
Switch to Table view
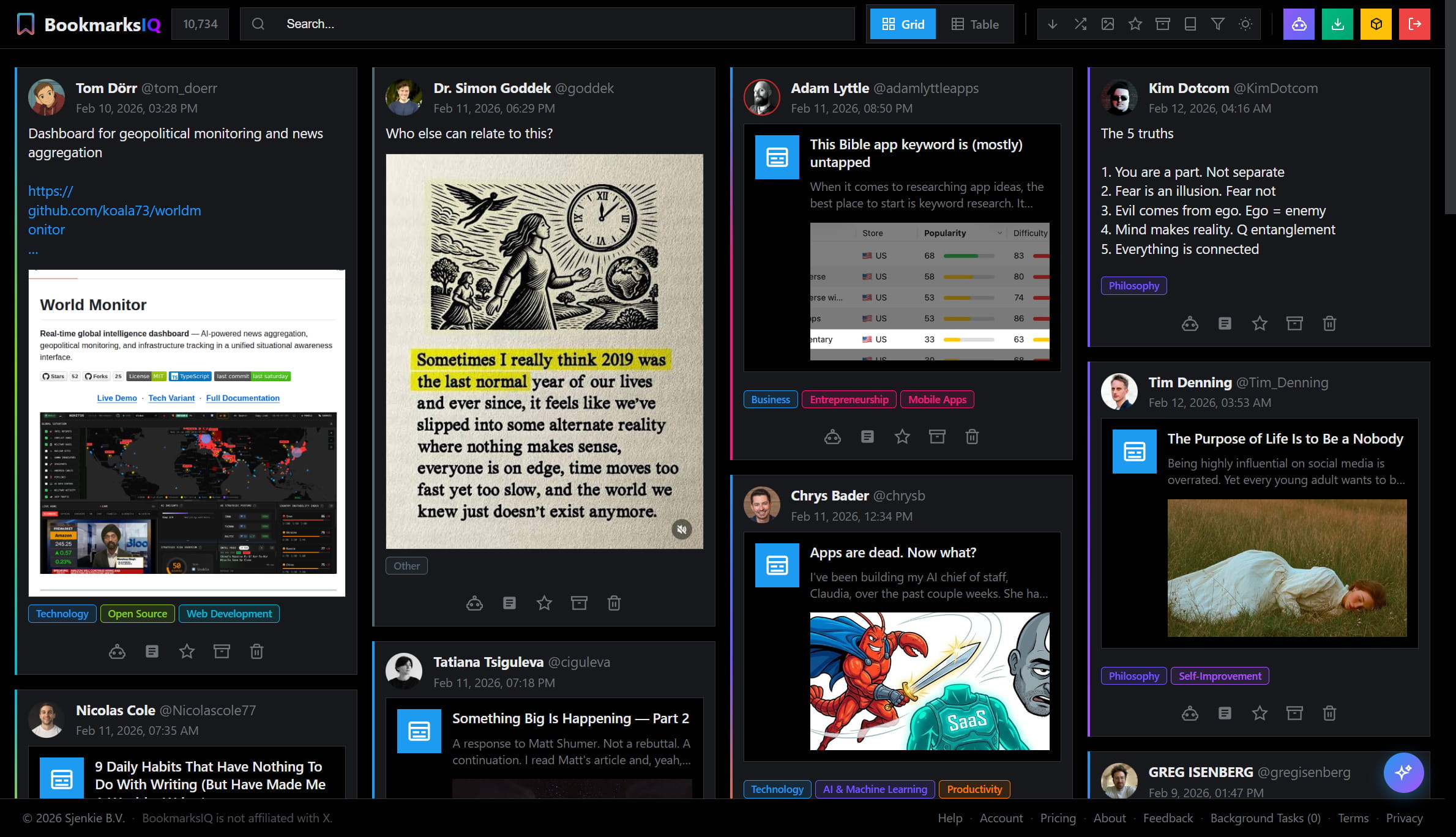coord(975,24)
